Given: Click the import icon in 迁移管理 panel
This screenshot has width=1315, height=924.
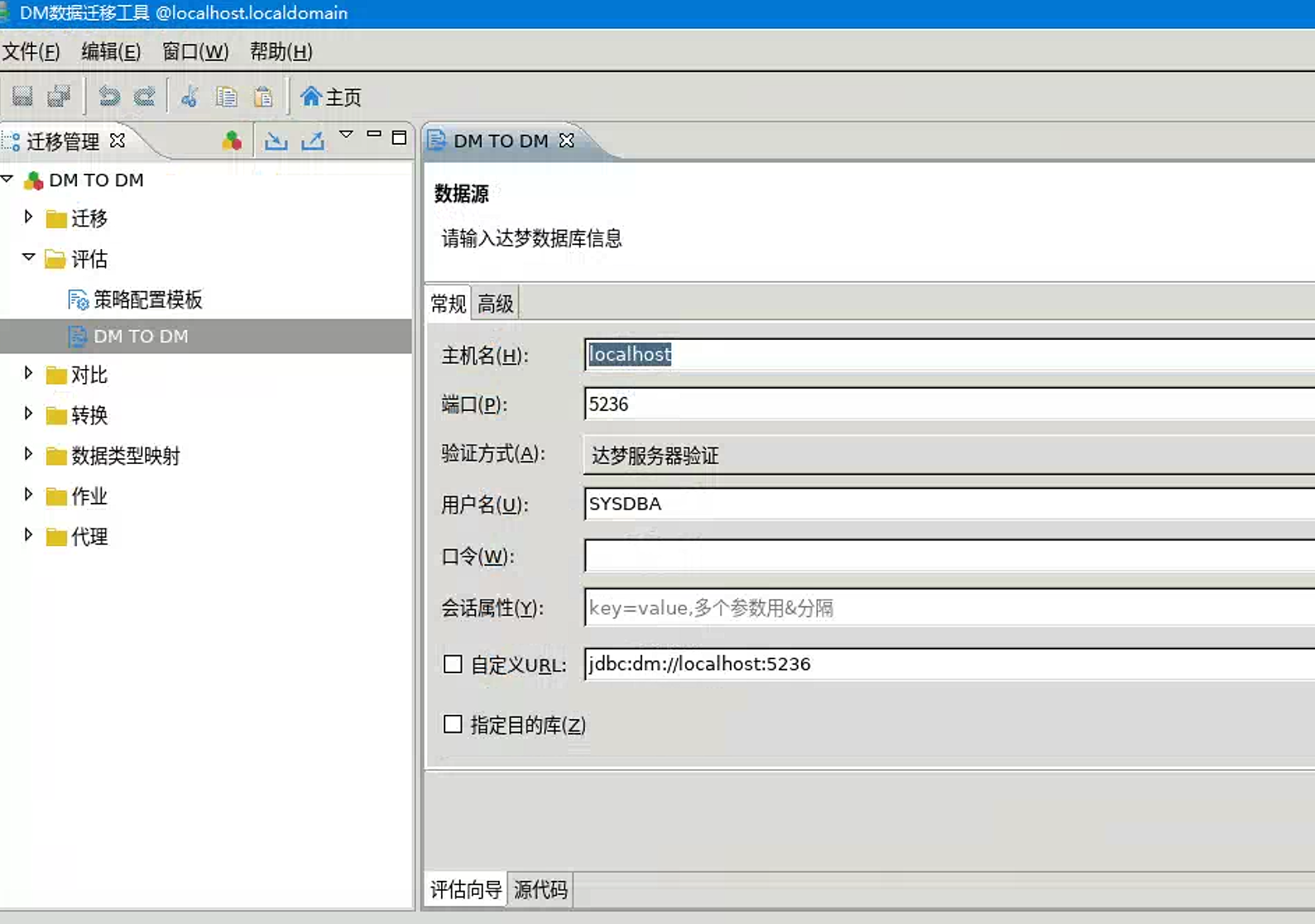Looking at the screenshot, I should [x=276, y=141].
